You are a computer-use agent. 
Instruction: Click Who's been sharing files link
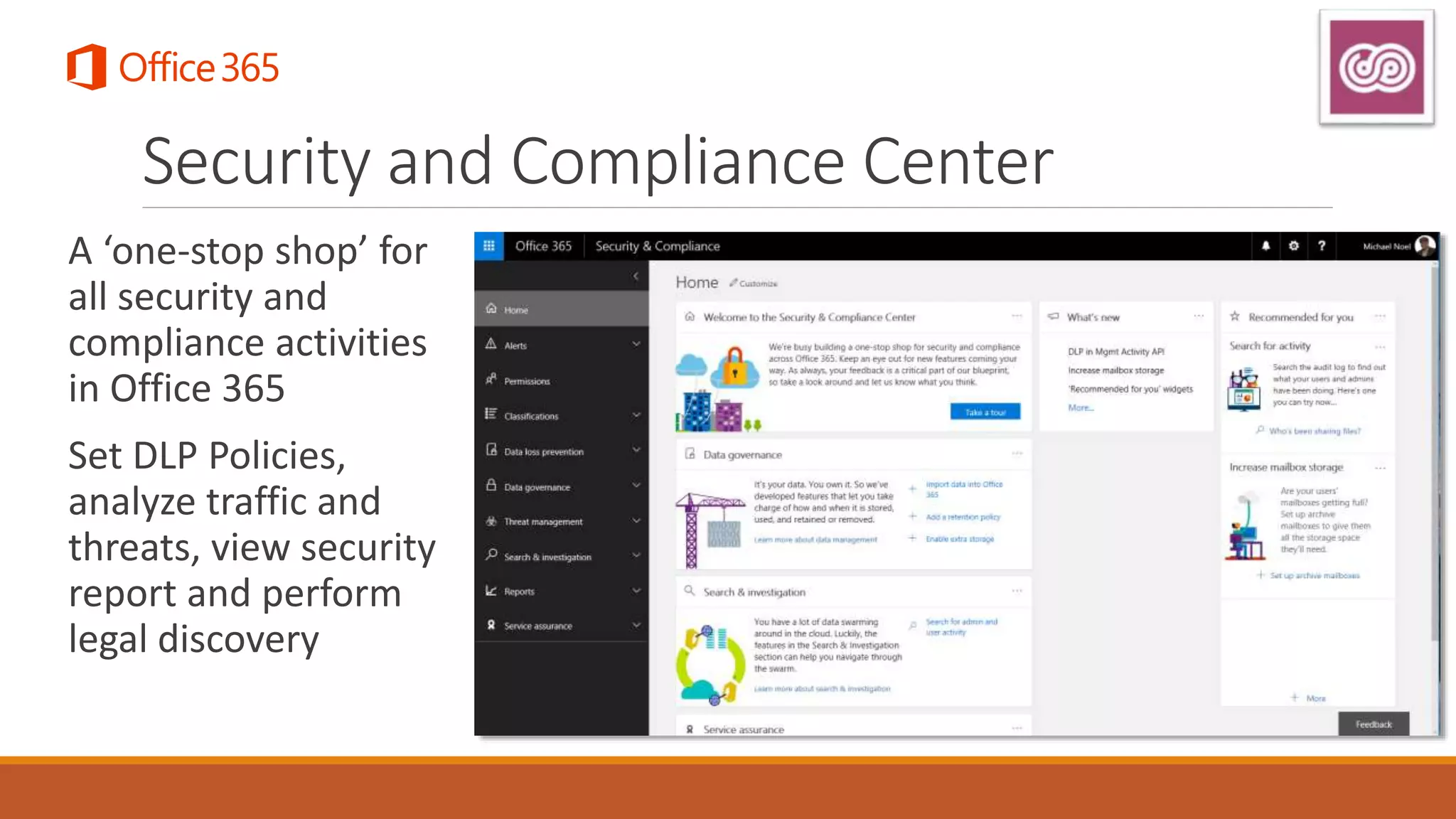click(x=1315, y=431)
